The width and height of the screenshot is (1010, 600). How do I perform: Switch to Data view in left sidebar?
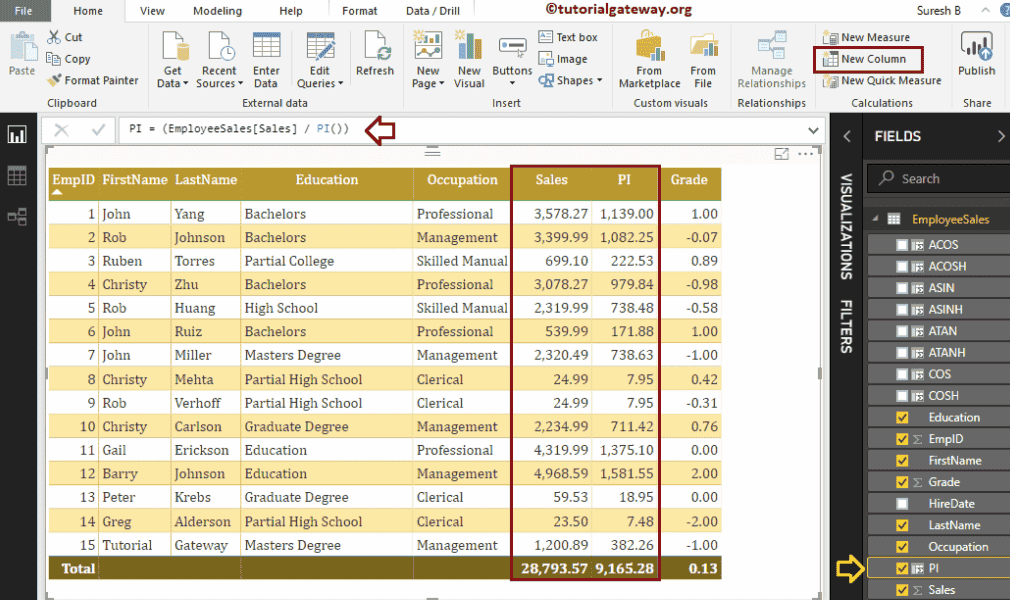(x=17, y=176)
